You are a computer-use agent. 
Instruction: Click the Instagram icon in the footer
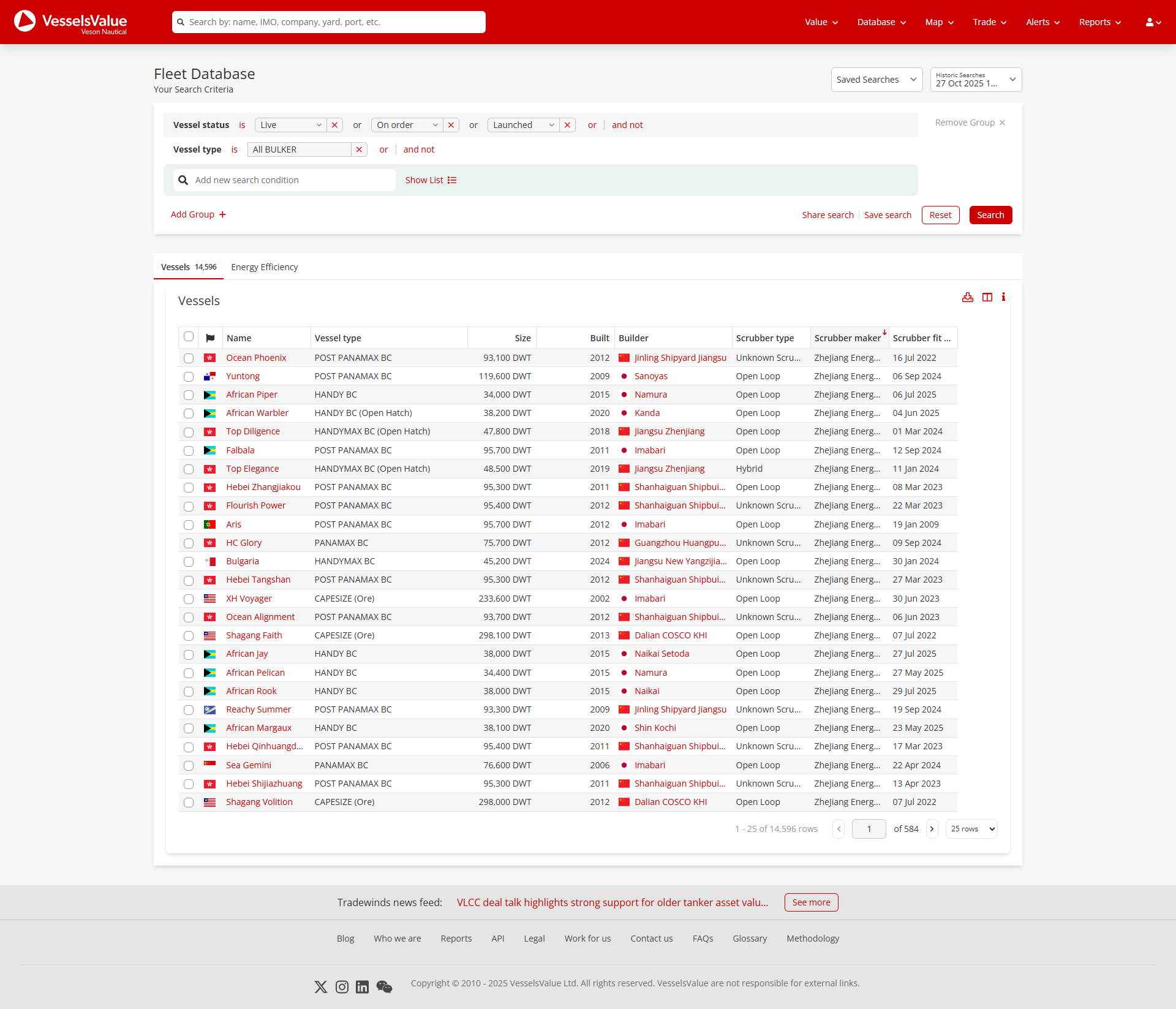[x=342, y=986]
